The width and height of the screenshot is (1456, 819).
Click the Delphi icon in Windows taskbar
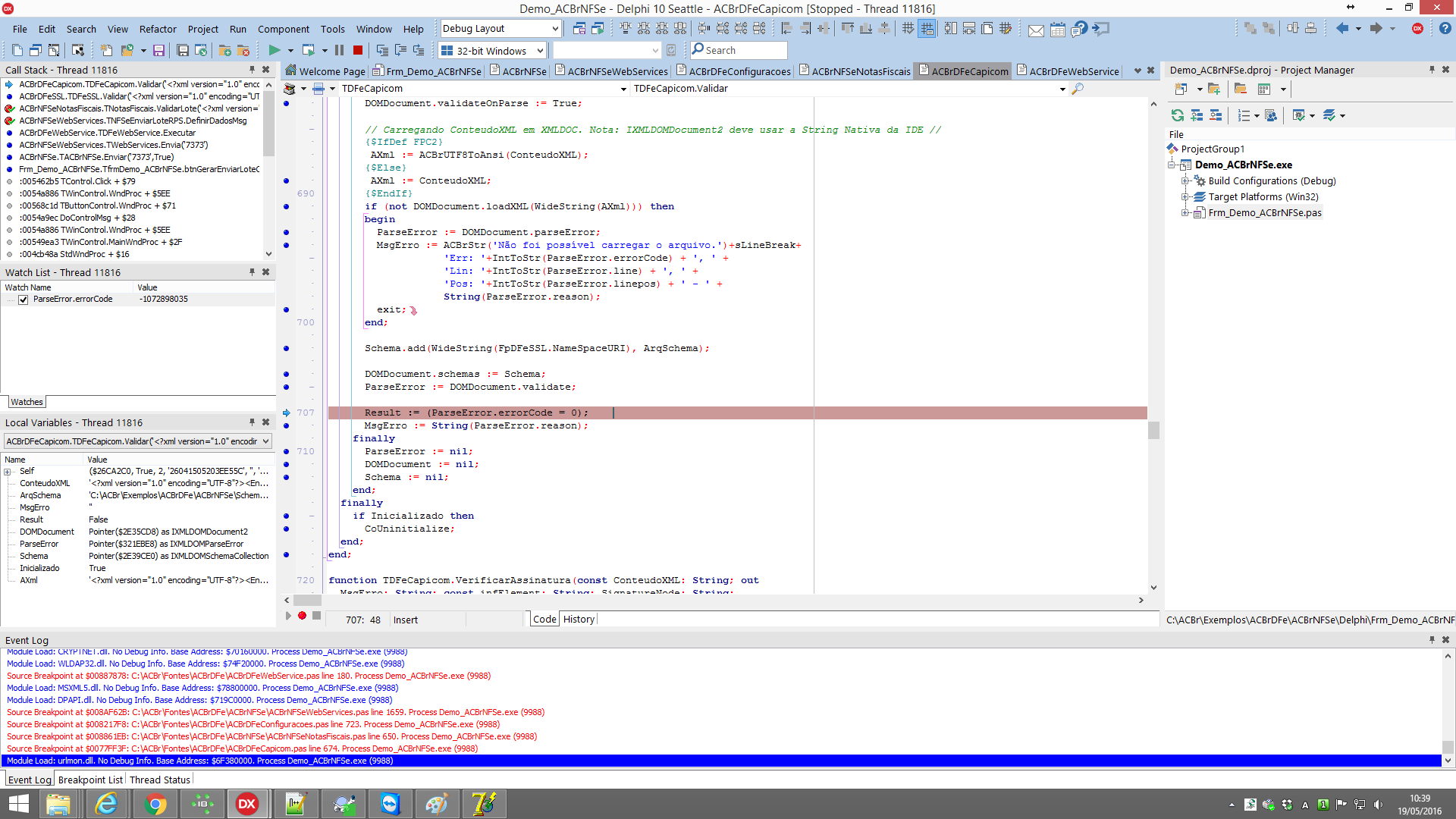click(247, 803)
